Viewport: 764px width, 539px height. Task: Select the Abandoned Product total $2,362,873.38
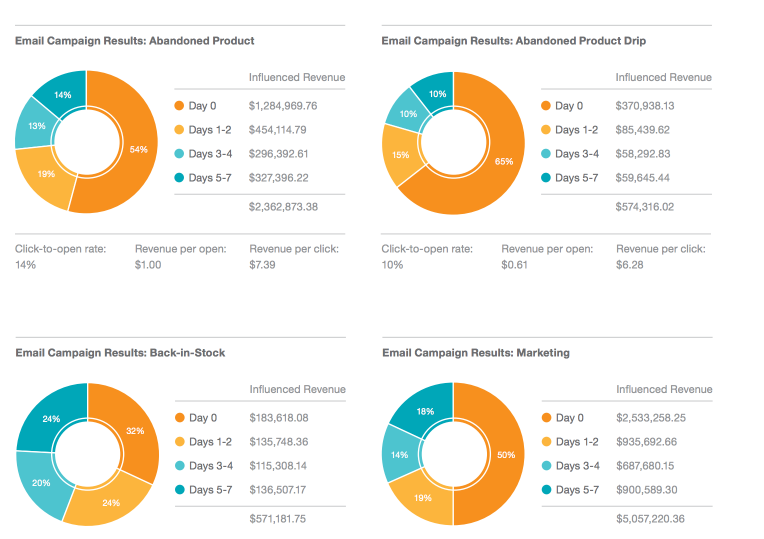coord(283,207)
